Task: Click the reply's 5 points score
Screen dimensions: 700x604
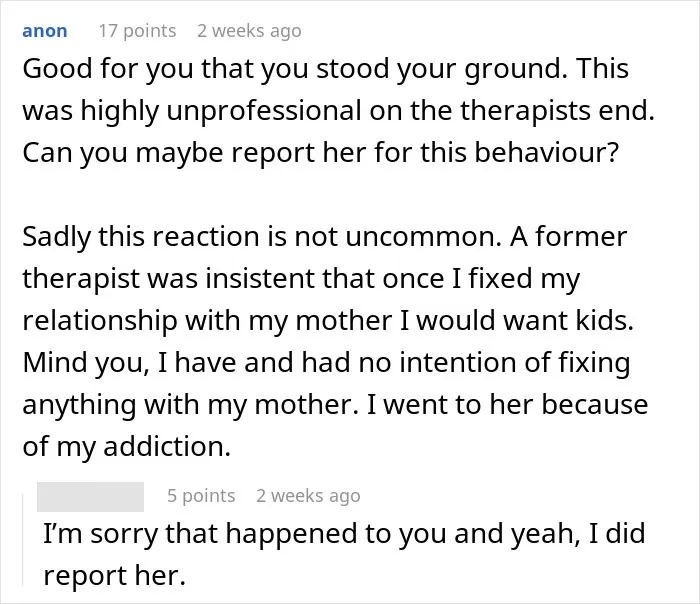Action: [201, 496]
